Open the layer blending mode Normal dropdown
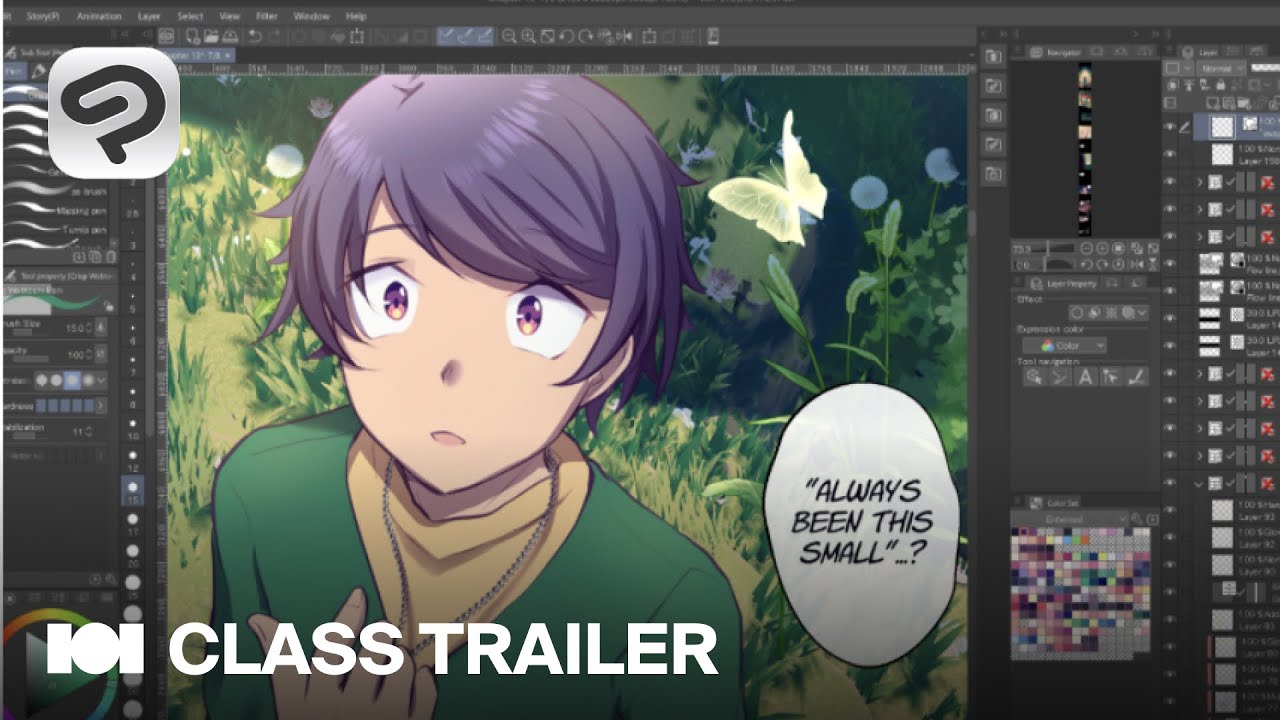 1222,68
